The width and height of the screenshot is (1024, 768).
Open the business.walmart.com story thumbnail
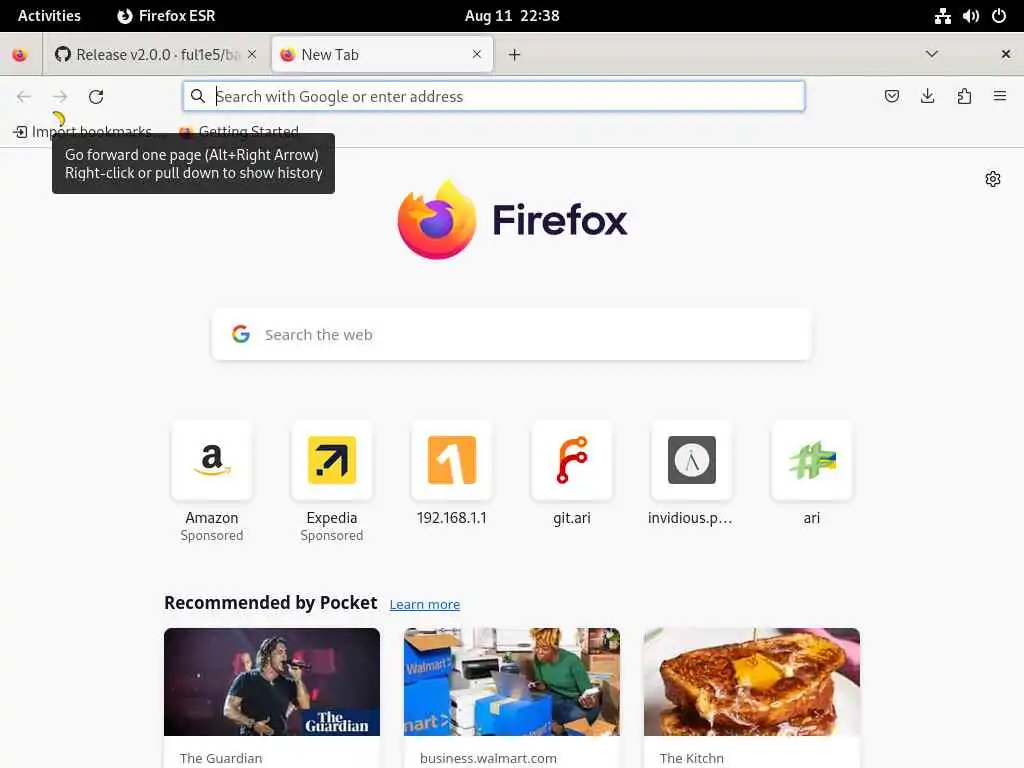(x=511, y=682)
